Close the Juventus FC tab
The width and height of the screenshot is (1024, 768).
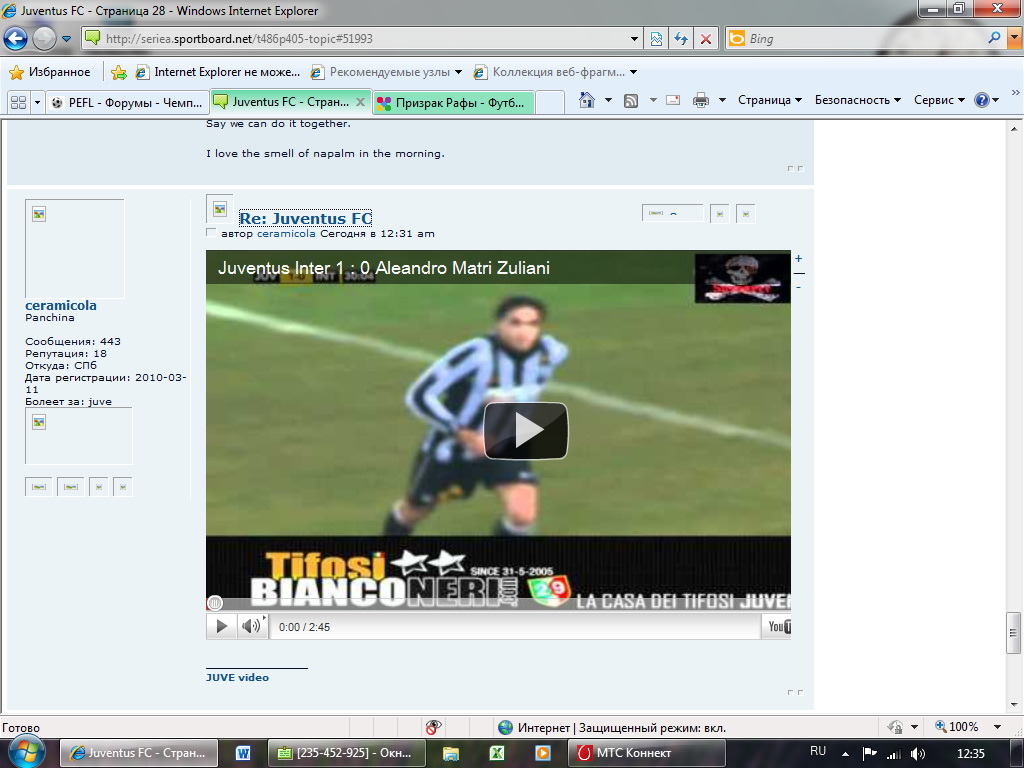(360, 102)
